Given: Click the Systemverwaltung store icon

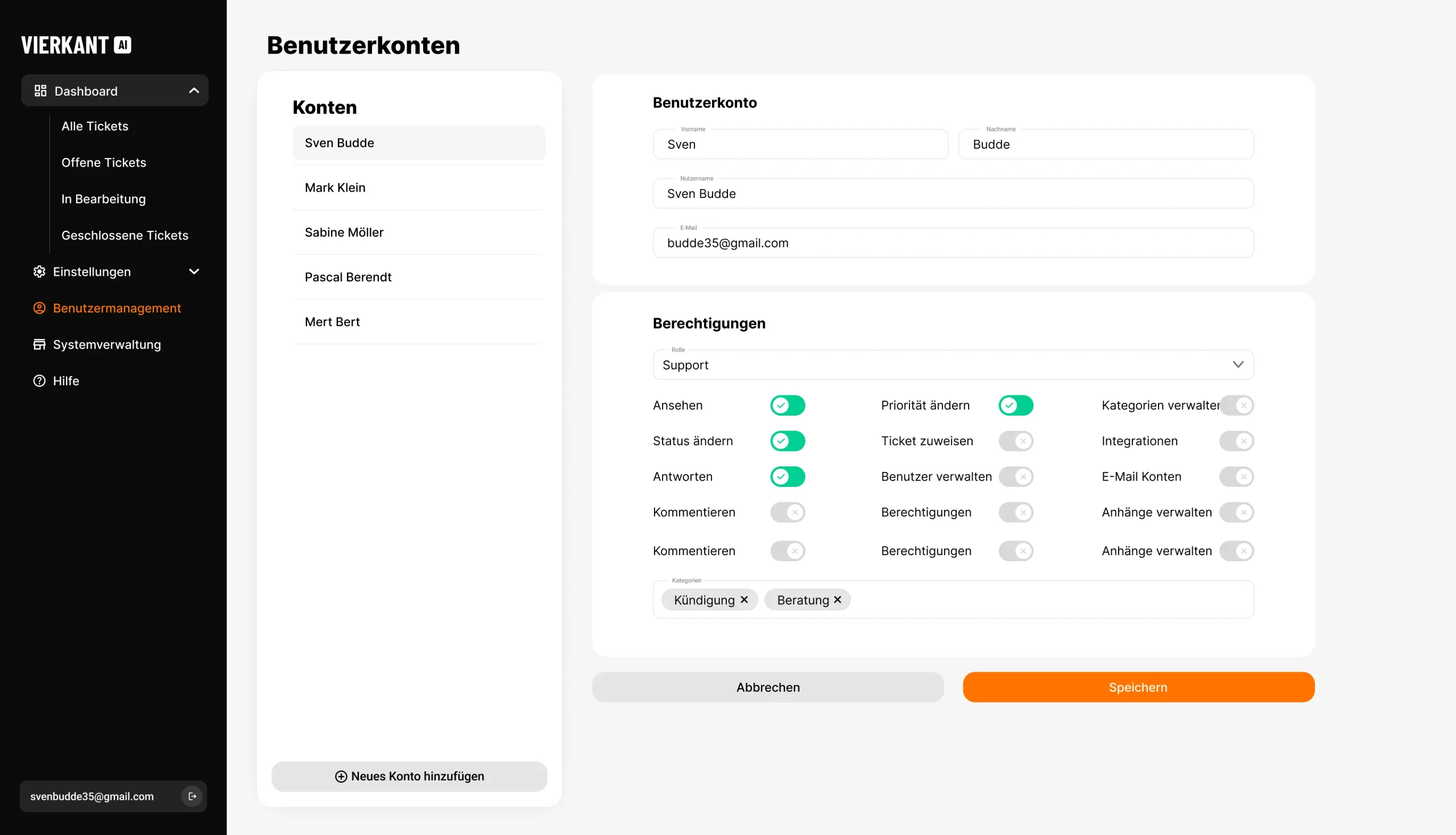Looking at the screenshot, I should 39,345.
